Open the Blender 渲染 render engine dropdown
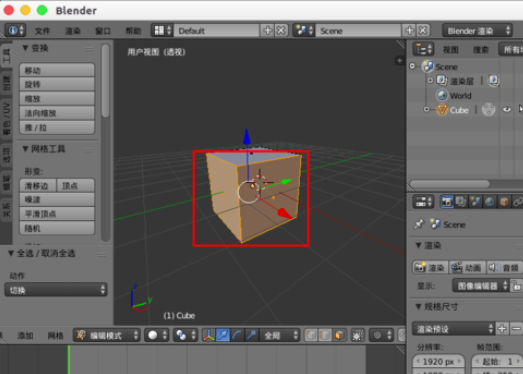The image size is (523, 374). pyautogui.click(x=478, y=31)
